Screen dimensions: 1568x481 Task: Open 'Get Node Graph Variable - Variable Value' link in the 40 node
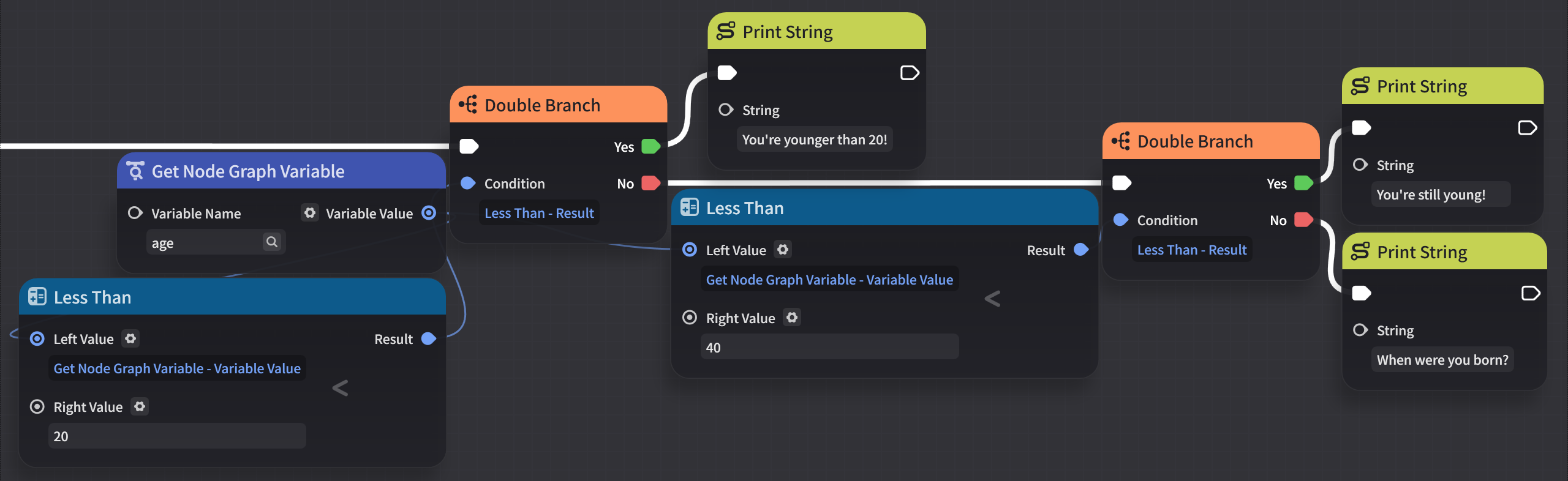click(x=829, y=280)
